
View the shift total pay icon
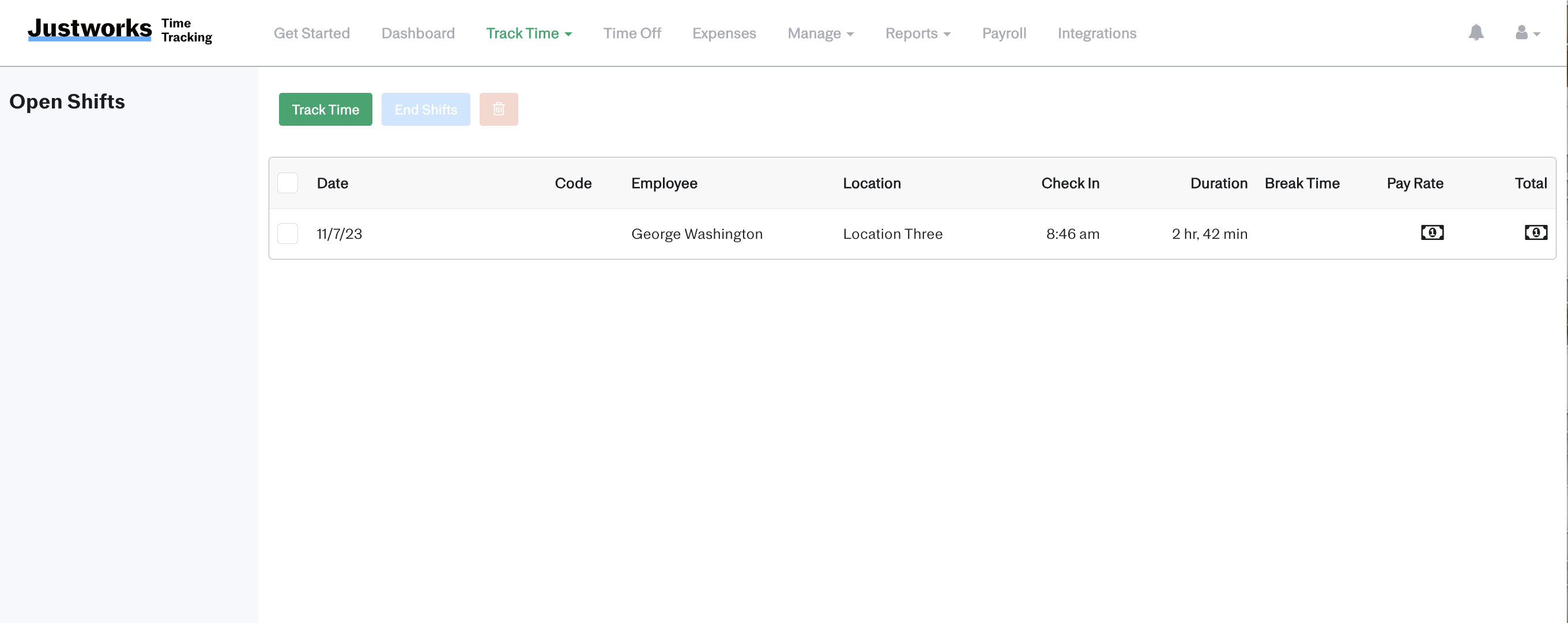(x=1536, y=232)
